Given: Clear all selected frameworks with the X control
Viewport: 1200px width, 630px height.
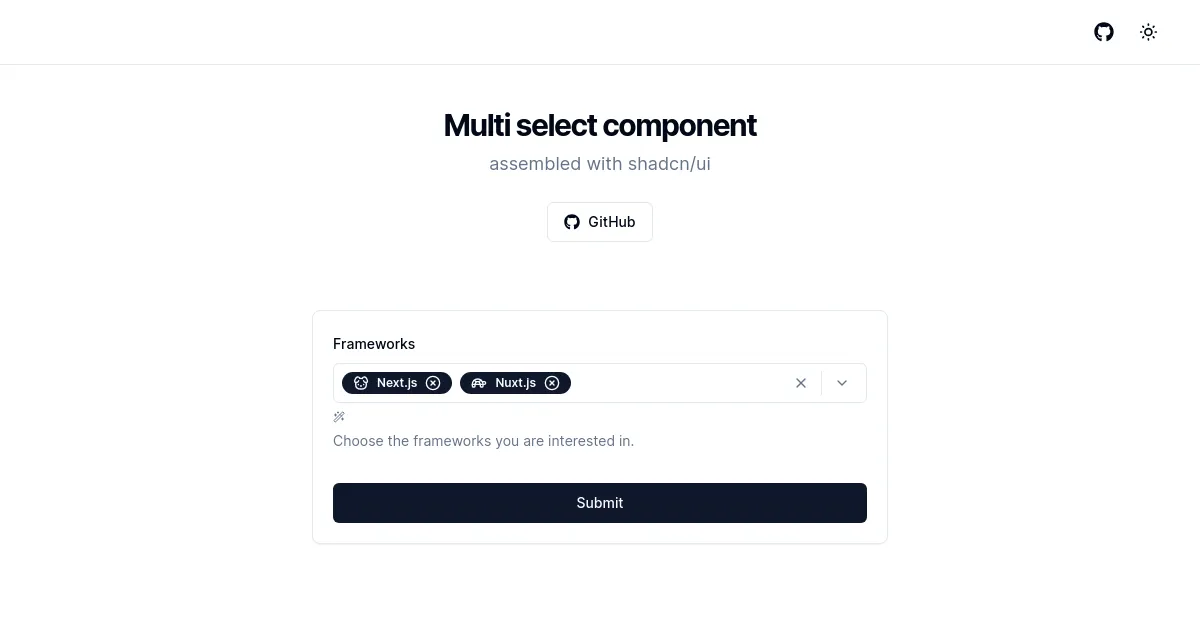Looking at the screenshot, I should 801,383.
